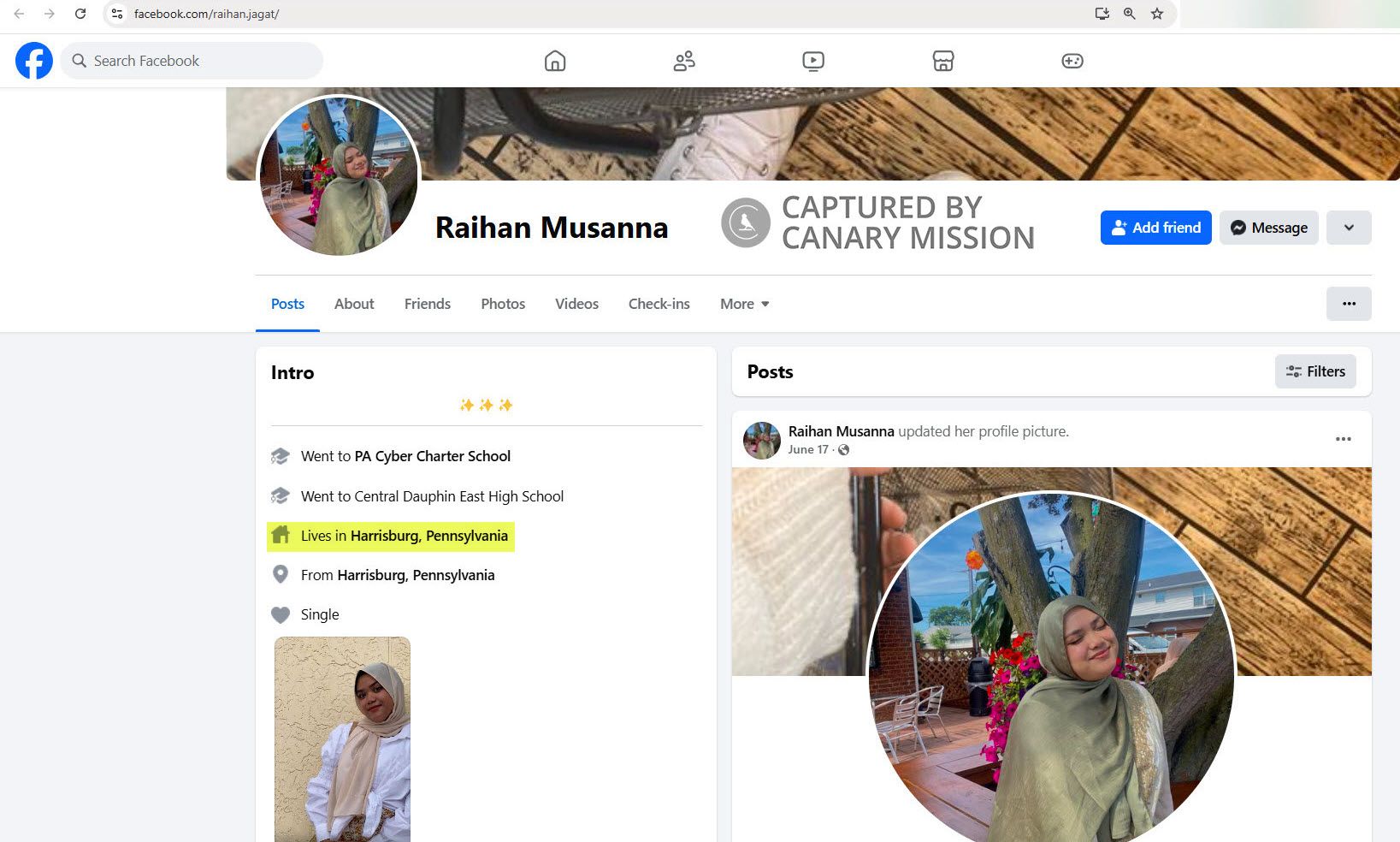Toggle the browser zoom icon in address bar
Image resolution: width=1400 pixels, height=842 pixels.
tap(1129, 14)
